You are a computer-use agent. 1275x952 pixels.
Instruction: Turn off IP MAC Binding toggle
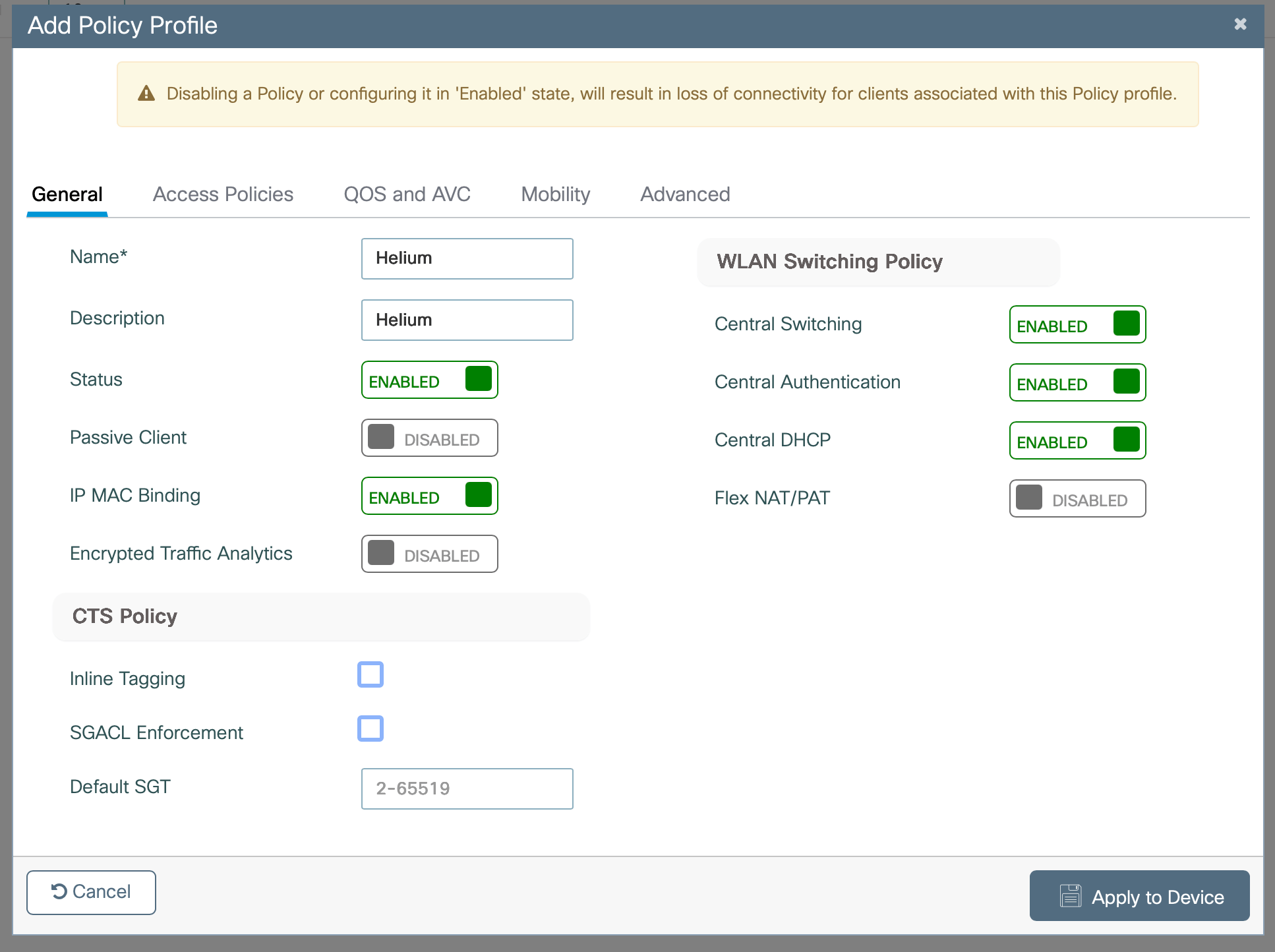pos(429,496)
